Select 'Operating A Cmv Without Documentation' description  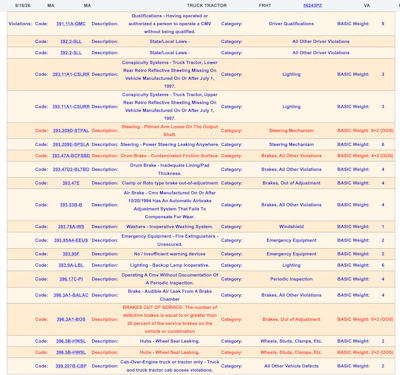pos(170,279)
